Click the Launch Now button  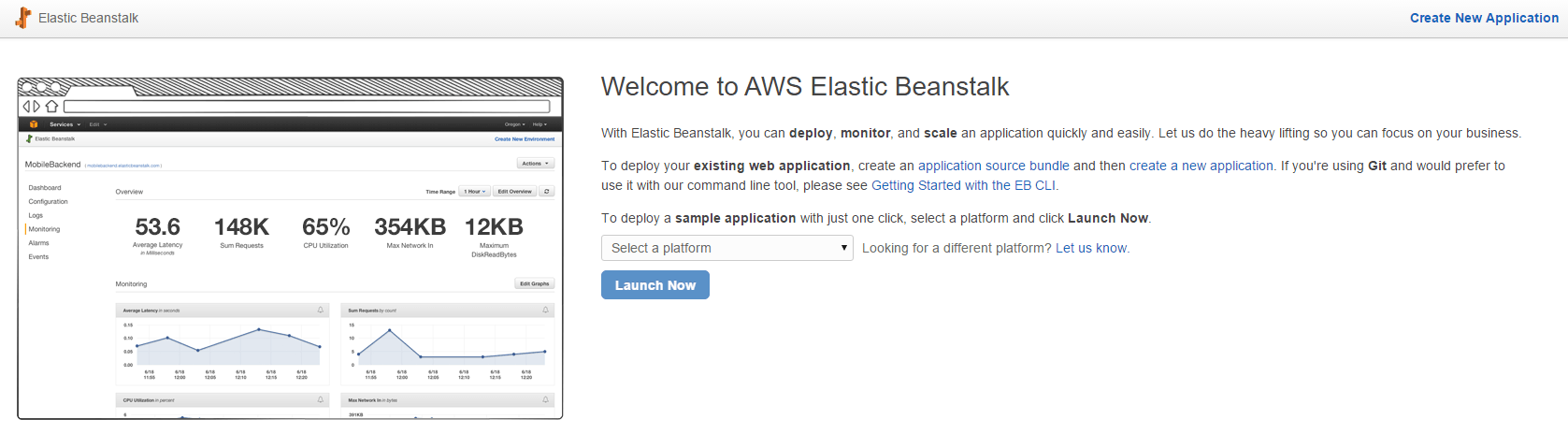(x=655, y=285)
